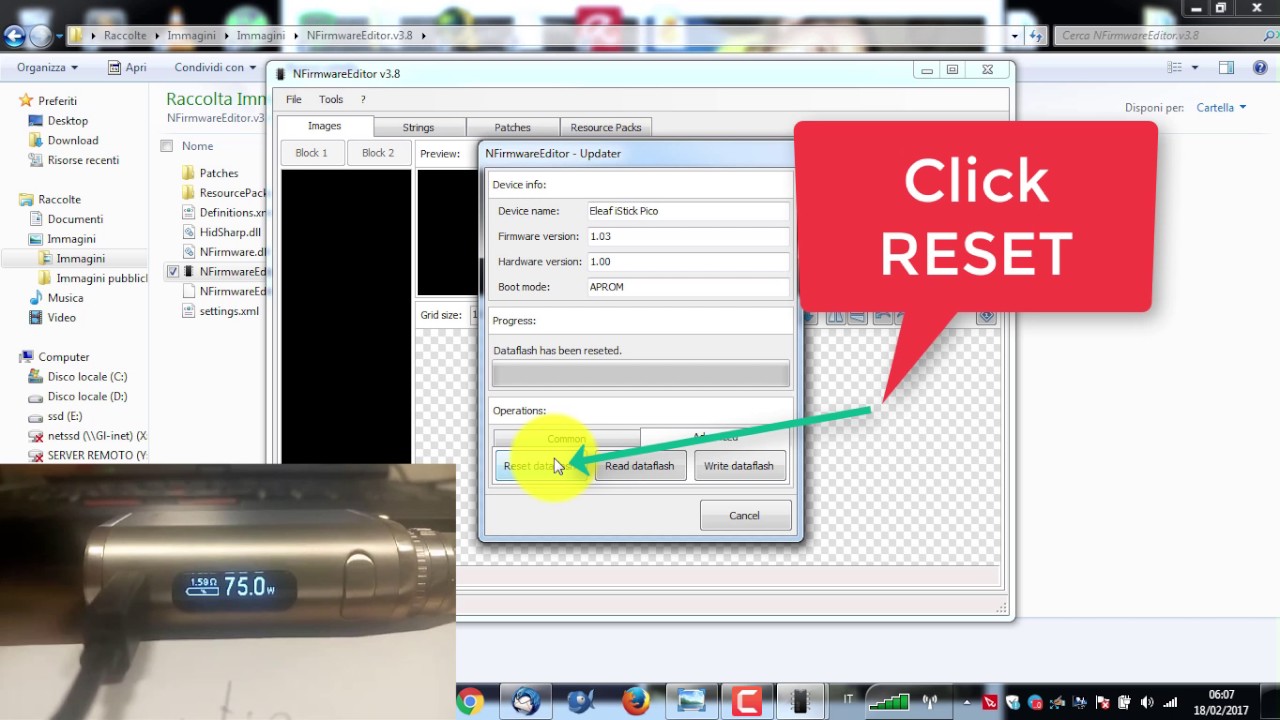Toggle the Explorer preview pane icon

[x=1227, y=67]
